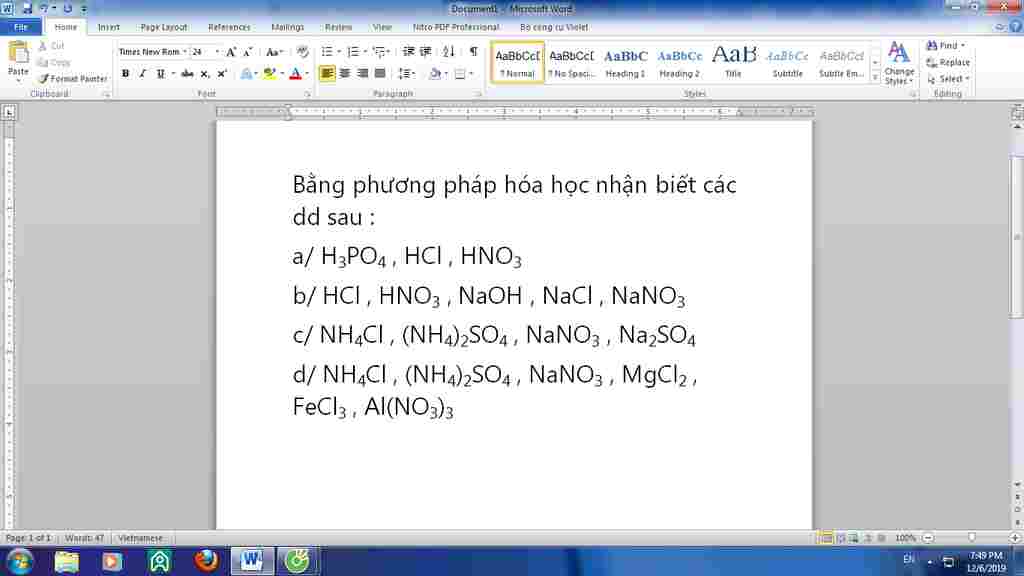Expand the bullet list style options
The width and height of the screenshot is (1024, 576).
pos(337,51)
